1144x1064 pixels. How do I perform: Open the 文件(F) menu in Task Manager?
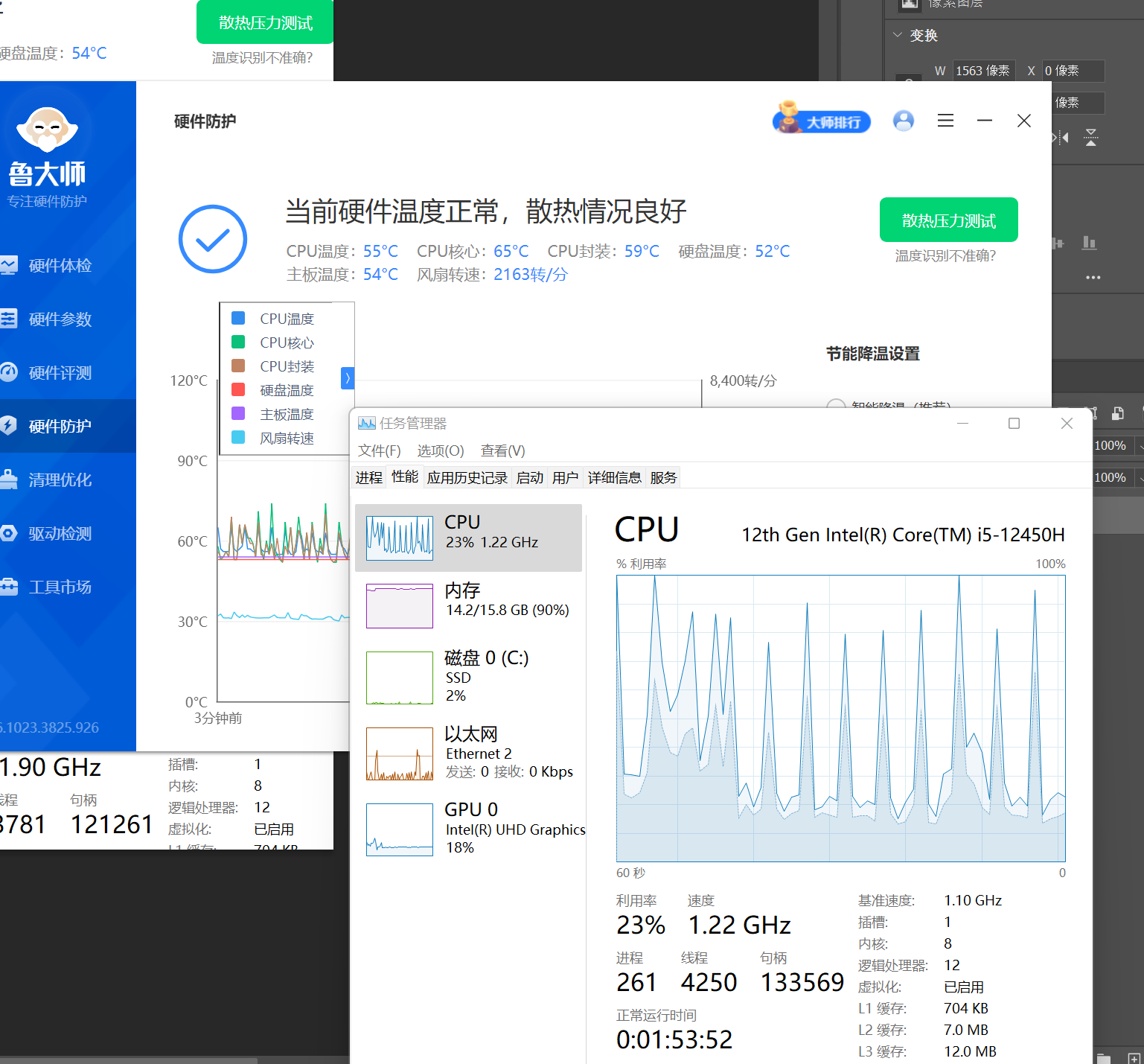coord(379,451)
